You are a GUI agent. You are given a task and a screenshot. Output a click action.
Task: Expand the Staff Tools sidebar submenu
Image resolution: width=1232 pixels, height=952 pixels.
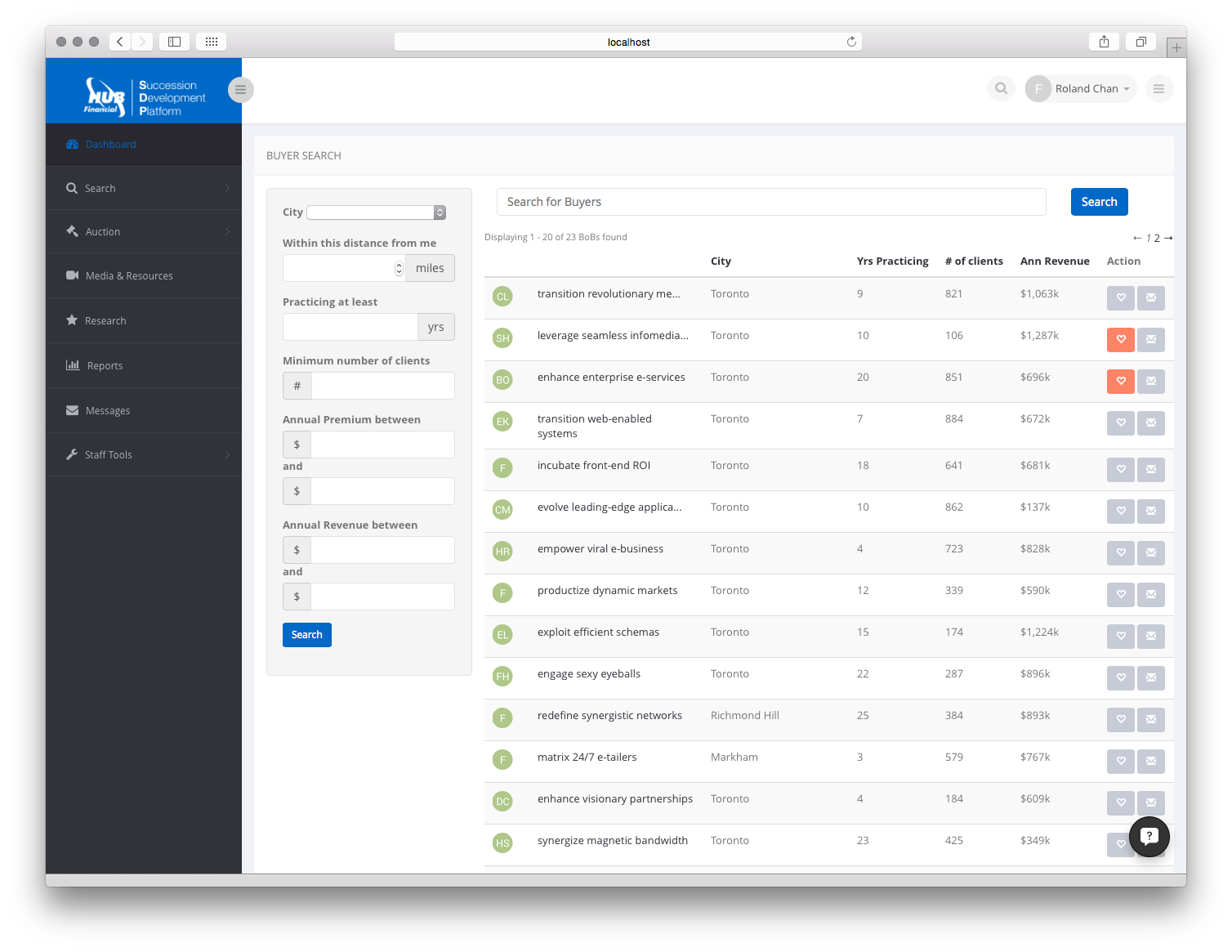click(x=144, y=454)
